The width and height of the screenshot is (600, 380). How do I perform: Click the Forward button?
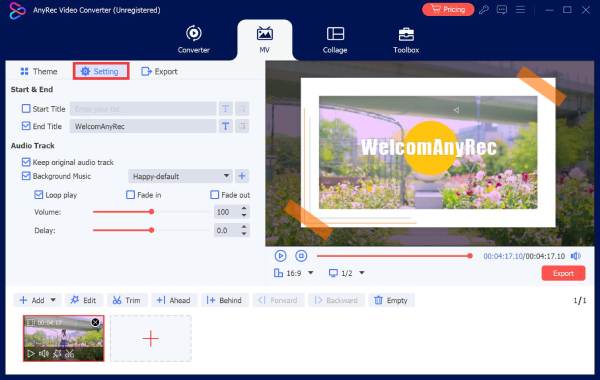click(x=278, y=300)
